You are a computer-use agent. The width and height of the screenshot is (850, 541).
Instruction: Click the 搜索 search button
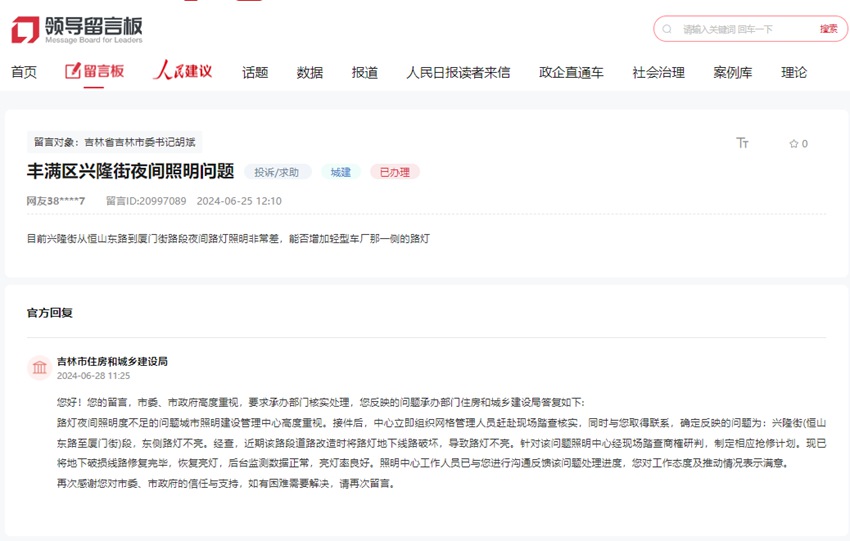pos(828,29)
